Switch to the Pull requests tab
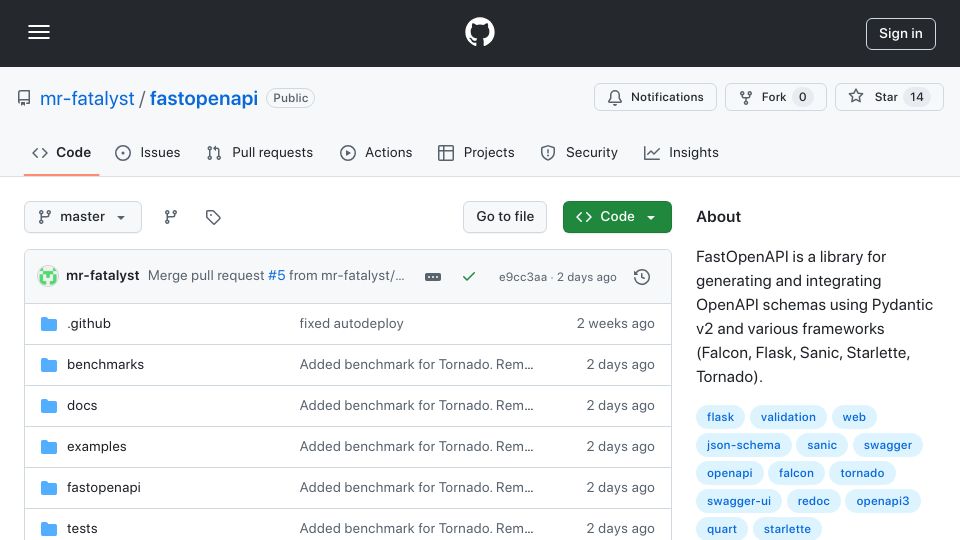The height and width of the screenshot is (540, 960). point(260,152)
